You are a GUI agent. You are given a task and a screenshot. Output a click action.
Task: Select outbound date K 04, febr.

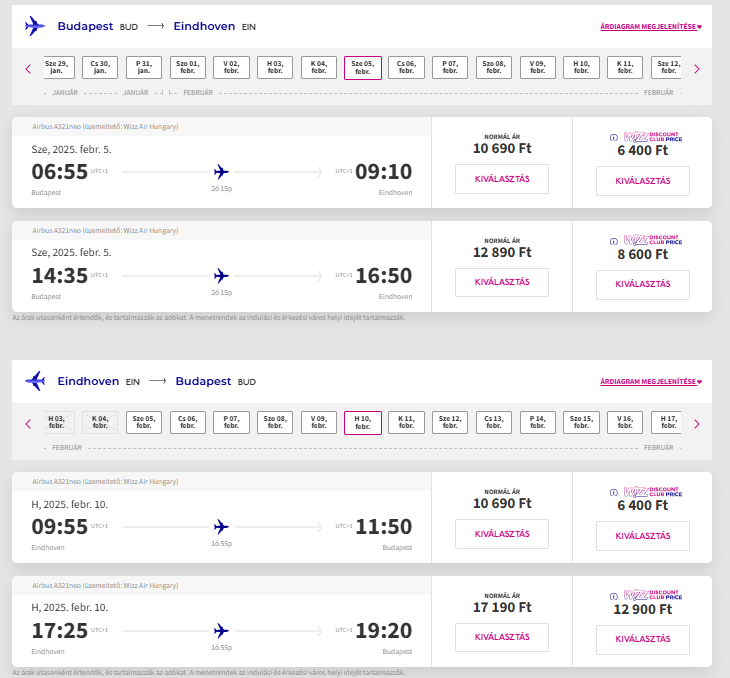(x=318, y=68)
